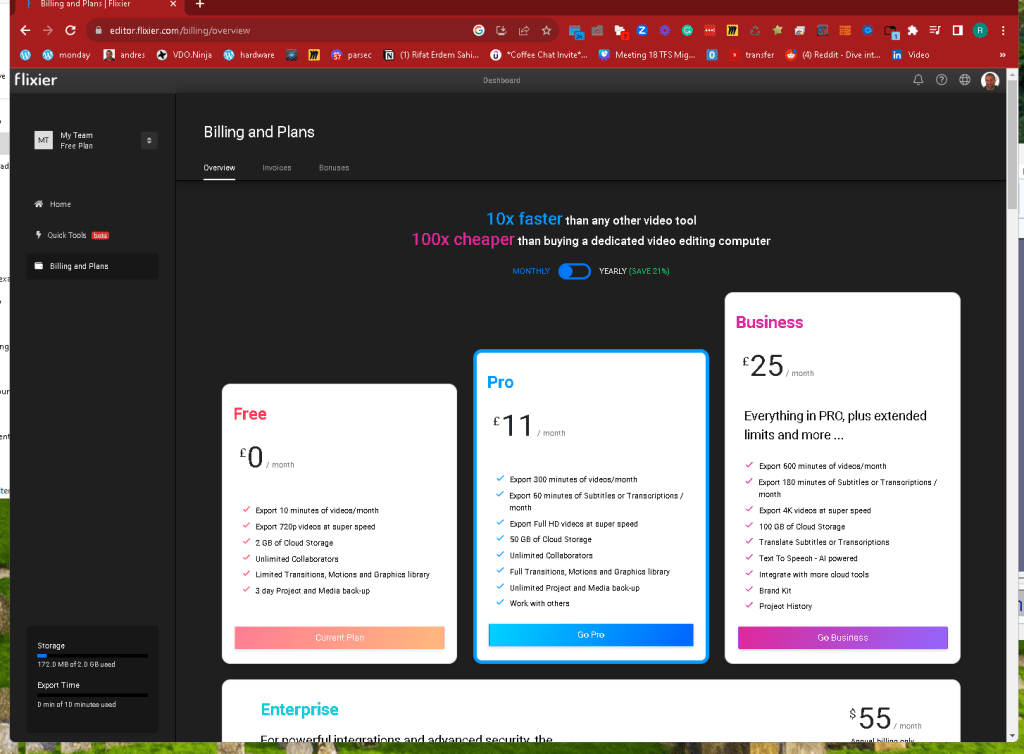Viewport: 1024px width, 754px height.
Task: Click the Current Plan button
Action: coord(340,637)
